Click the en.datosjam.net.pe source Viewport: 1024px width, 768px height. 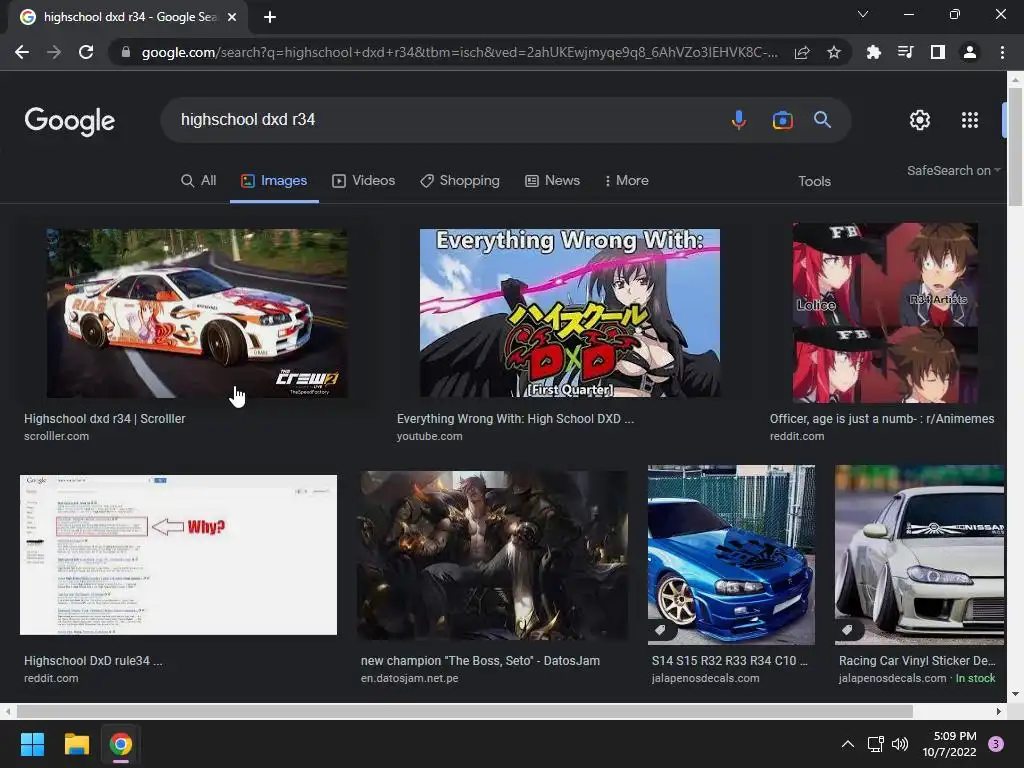[x=409, y=679]
